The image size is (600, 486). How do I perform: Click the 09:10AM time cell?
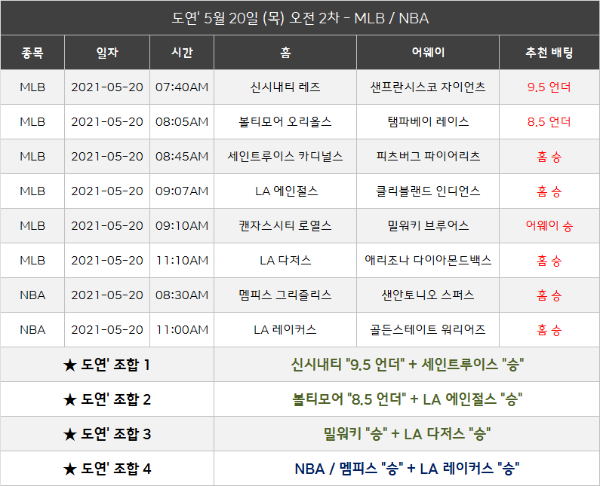tap(182, 226)
